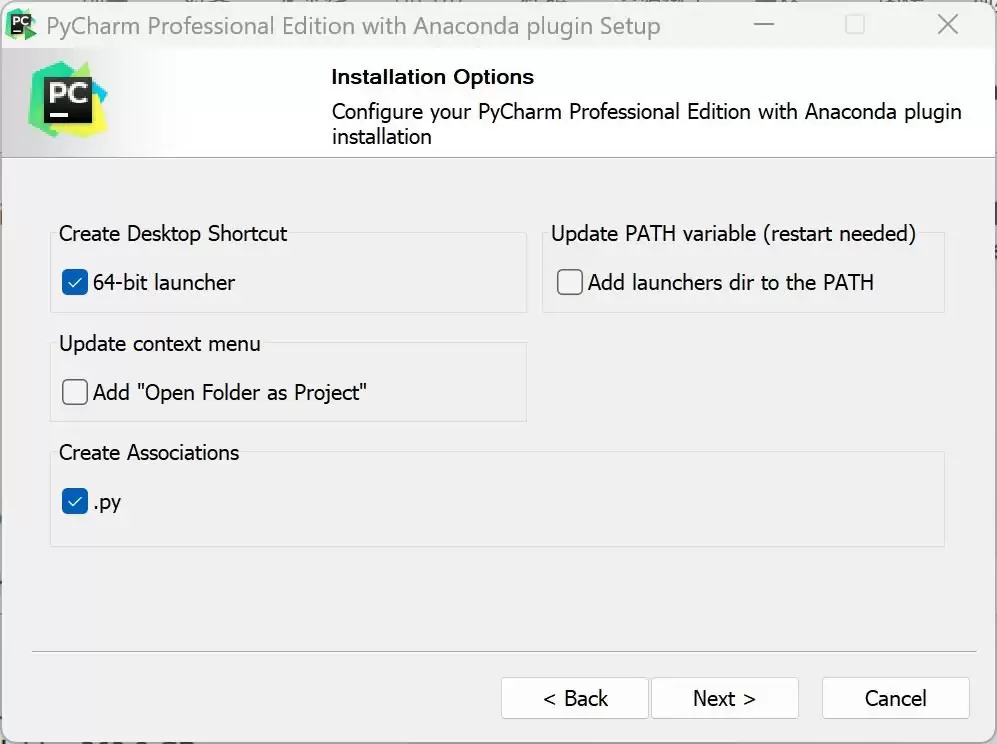Uncheck the .py association checkbox
The width and height of the screenshot is (997, 744).
tap(74, 502)
